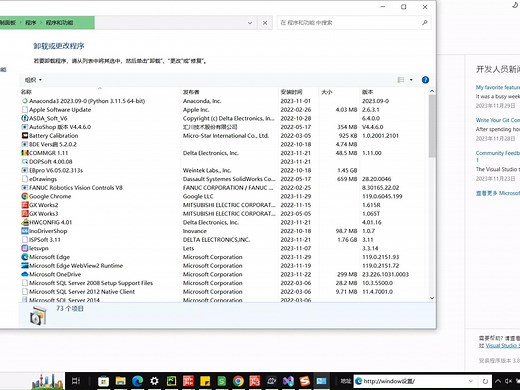
Task: Click Task View button on the taskbar
Action: click(x=76, y=381)
